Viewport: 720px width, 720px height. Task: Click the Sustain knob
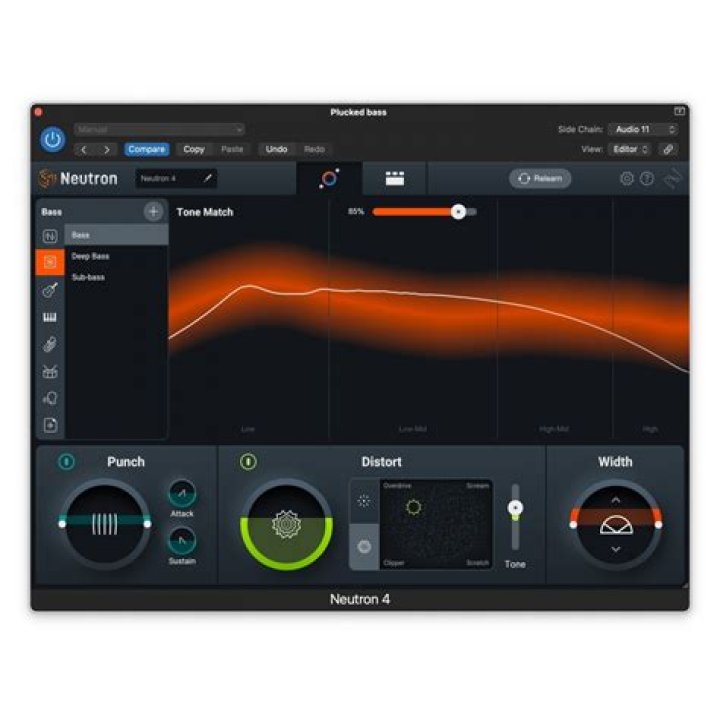pyautogui.click(x=182, y=541)
